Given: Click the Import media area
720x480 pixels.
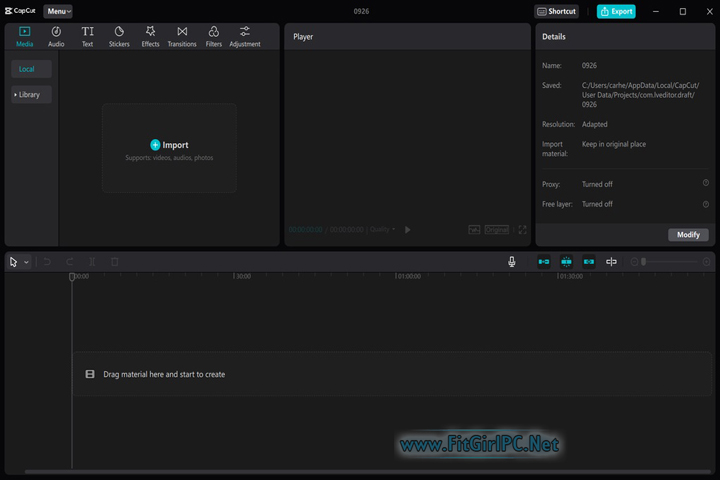Looking at the screenshot, I should pyautogui.click(x=169, y=148).
